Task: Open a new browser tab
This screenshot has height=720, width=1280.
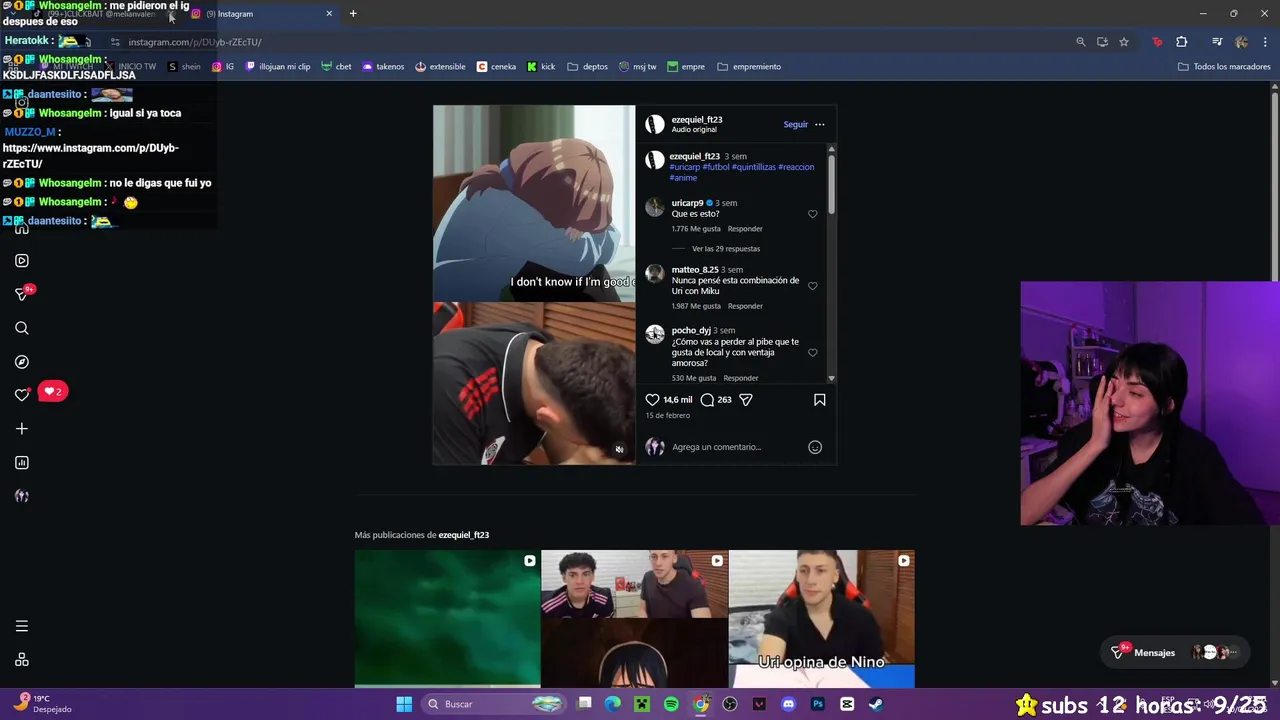Action: [x=353, y=14]
